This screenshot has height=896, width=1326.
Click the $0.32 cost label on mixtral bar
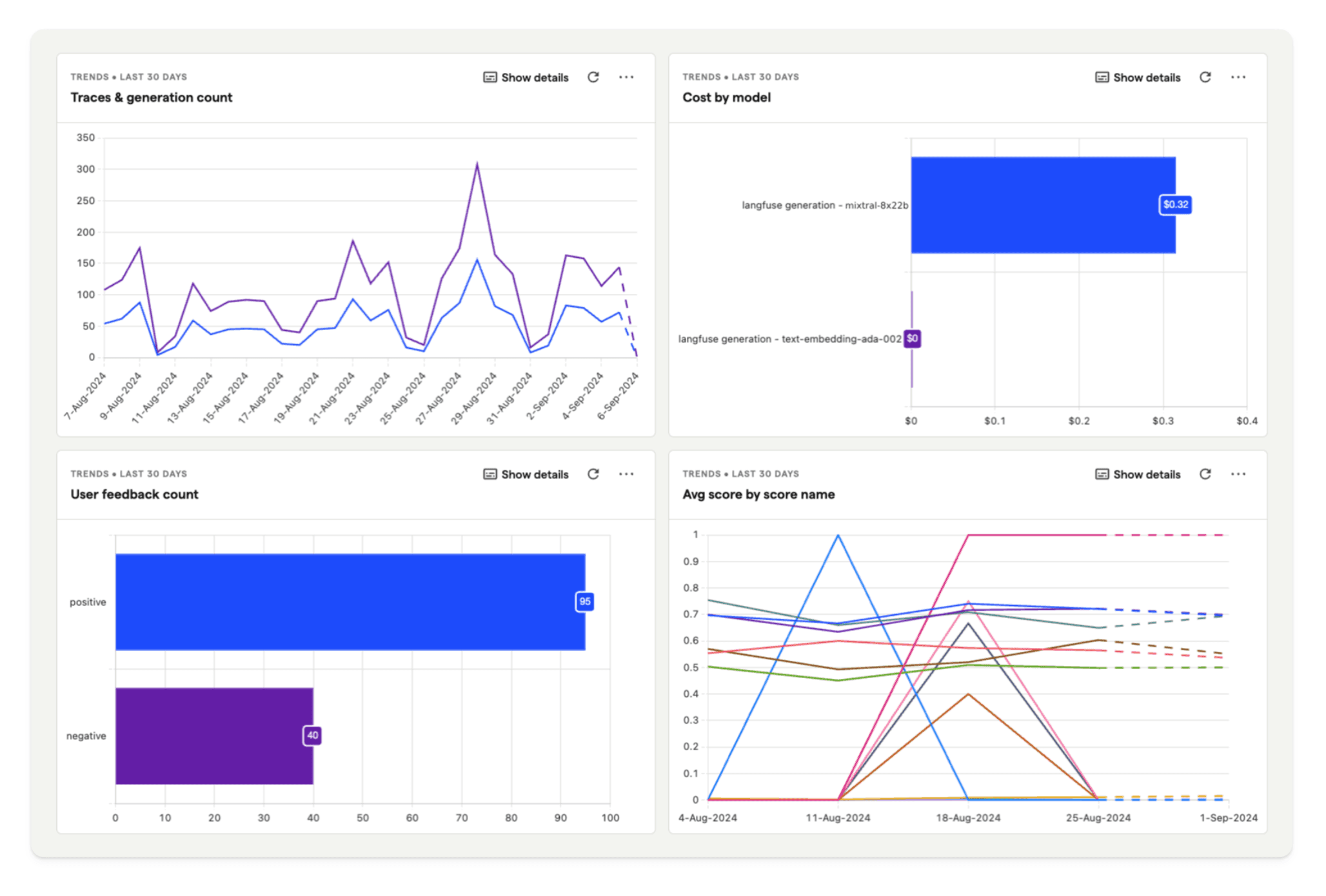coord(1176,204)
